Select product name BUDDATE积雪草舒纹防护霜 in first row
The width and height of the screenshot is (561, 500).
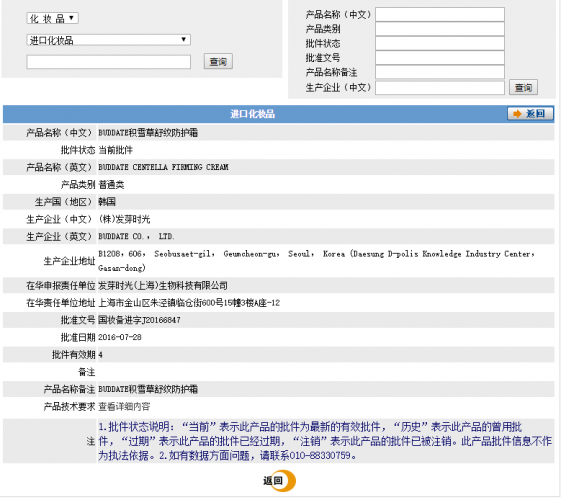(148, 133)
